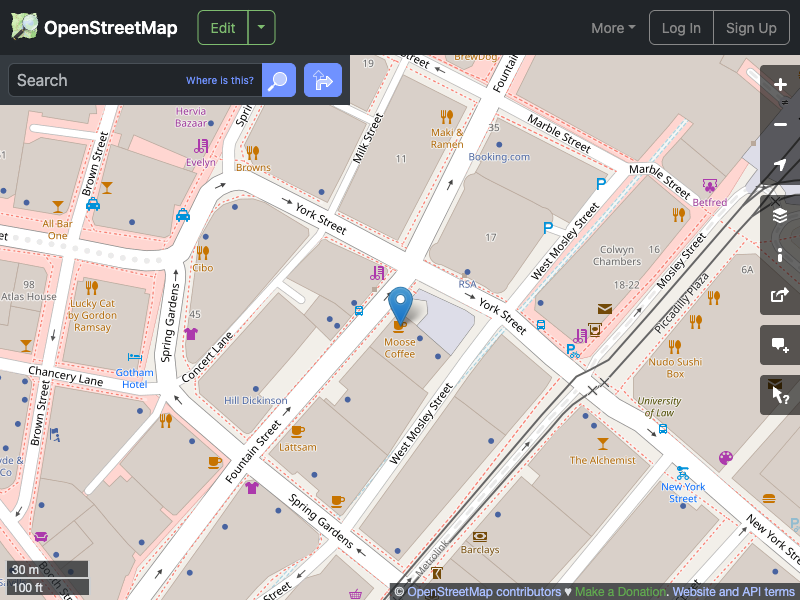Screen dimensions: 800x600
Task: View the map legend information
Action: coord(780,255)
